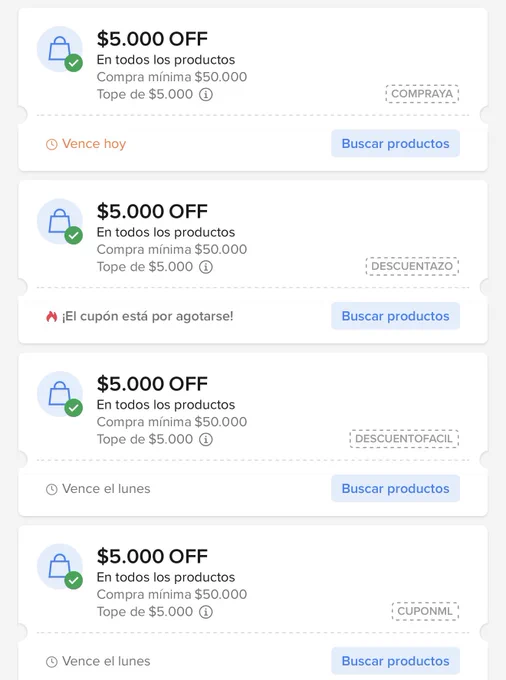Show cap info for CUPONML coupon
The width and height of the screenshot is (506, 680).
pyautogui.click(x=206, y=612)
